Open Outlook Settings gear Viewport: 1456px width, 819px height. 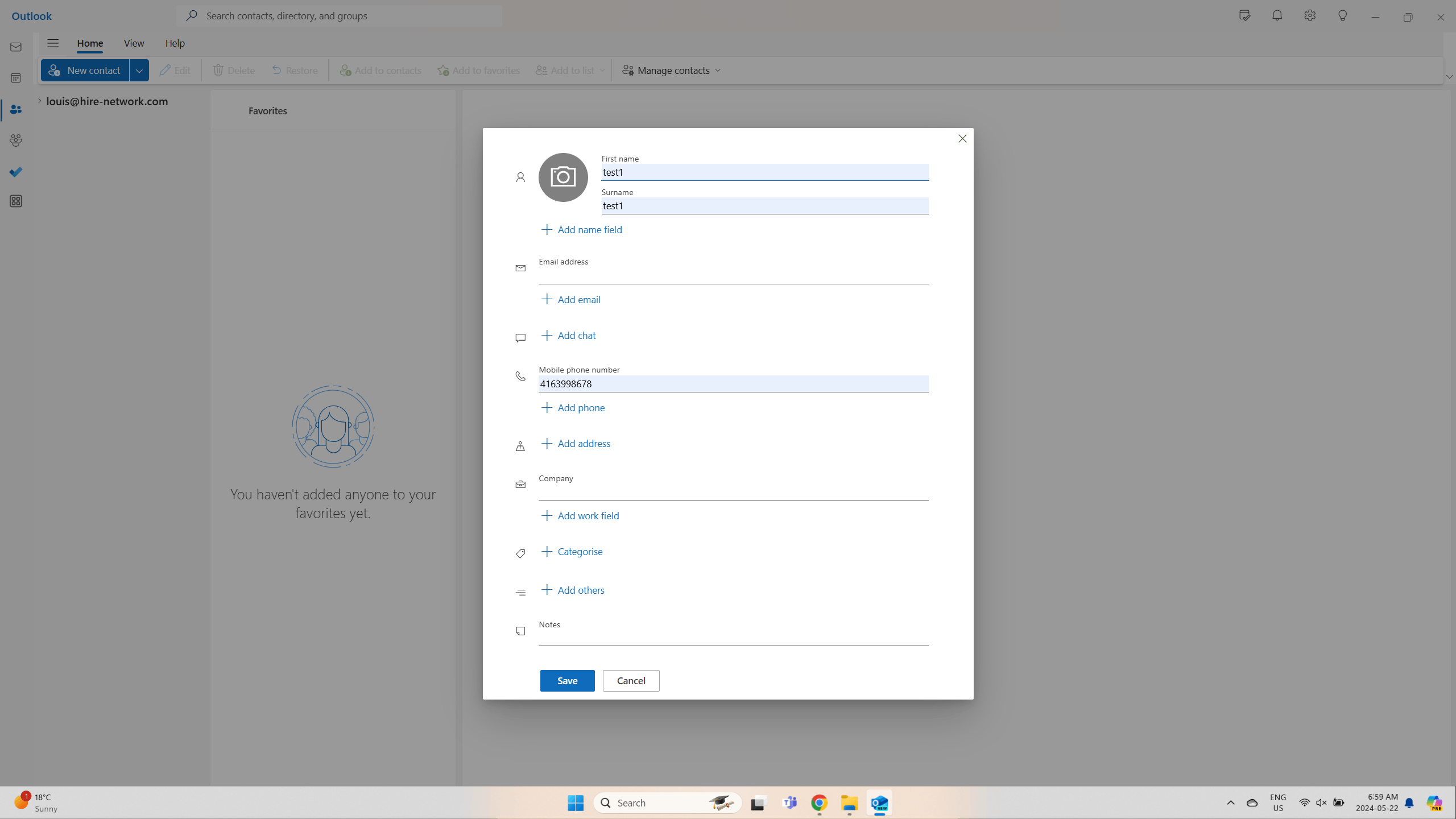[1309, 15]
